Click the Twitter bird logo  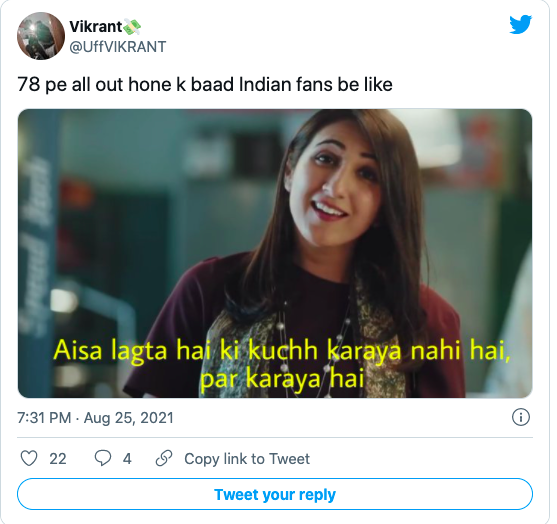520,25
